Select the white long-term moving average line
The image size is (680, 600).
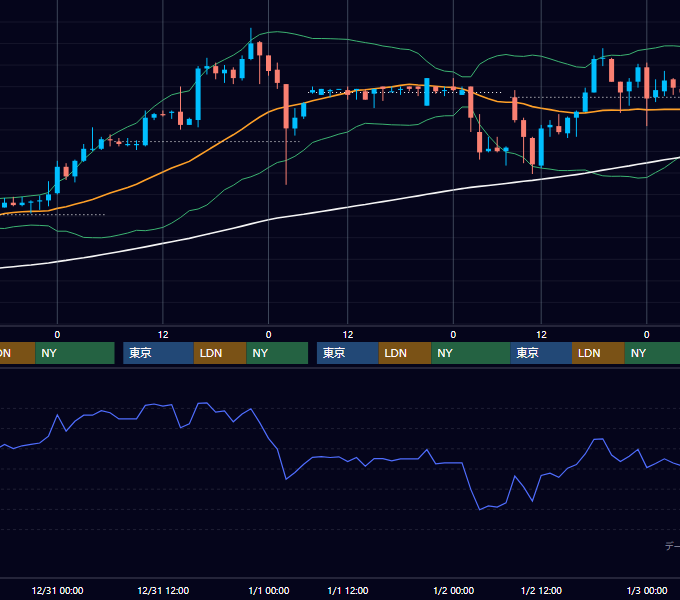347,208
